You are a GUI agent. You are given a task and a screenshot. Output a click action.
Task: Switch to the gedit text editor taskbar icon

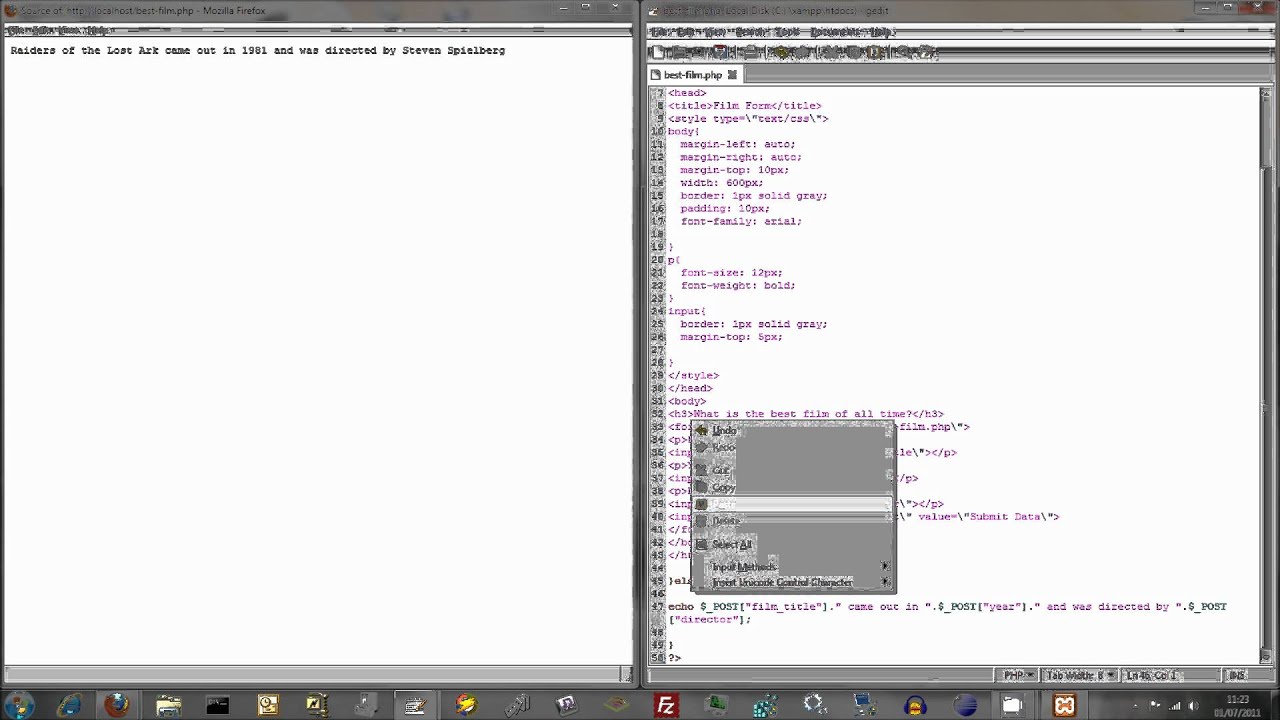[415, 706]
